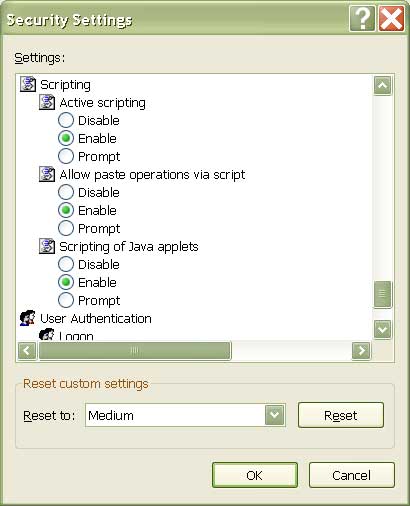Click the Active scripting script icon

pyautogui.click(x=47, y=102)
